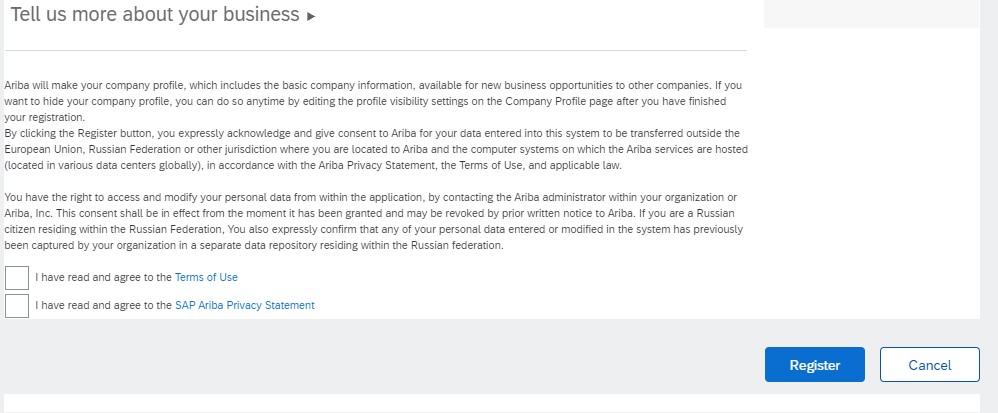Check the Terms of Use agreement checkbox

click(x=17, y=277)
